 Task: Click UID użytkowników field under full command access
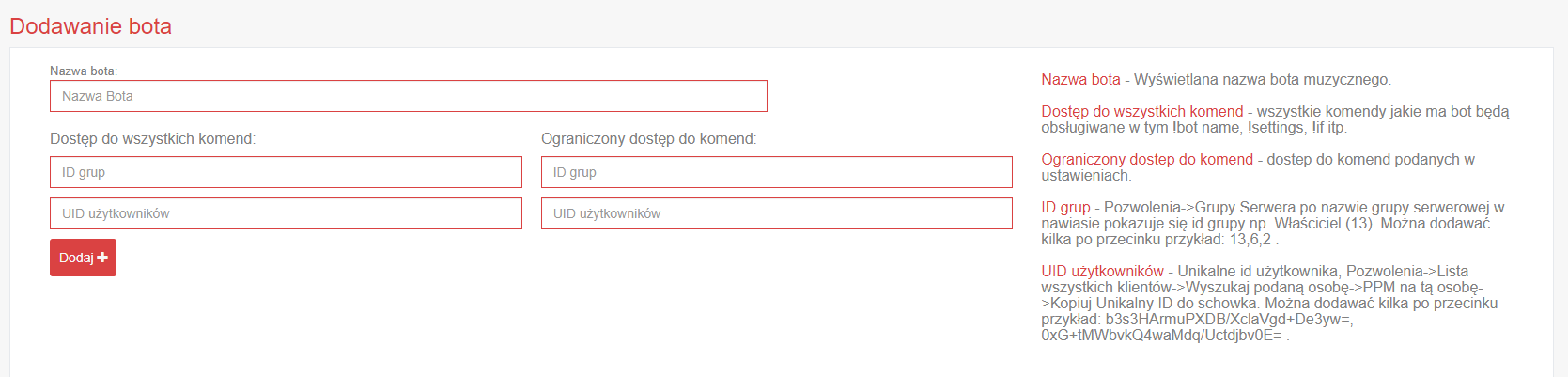[x=286, y=213]
